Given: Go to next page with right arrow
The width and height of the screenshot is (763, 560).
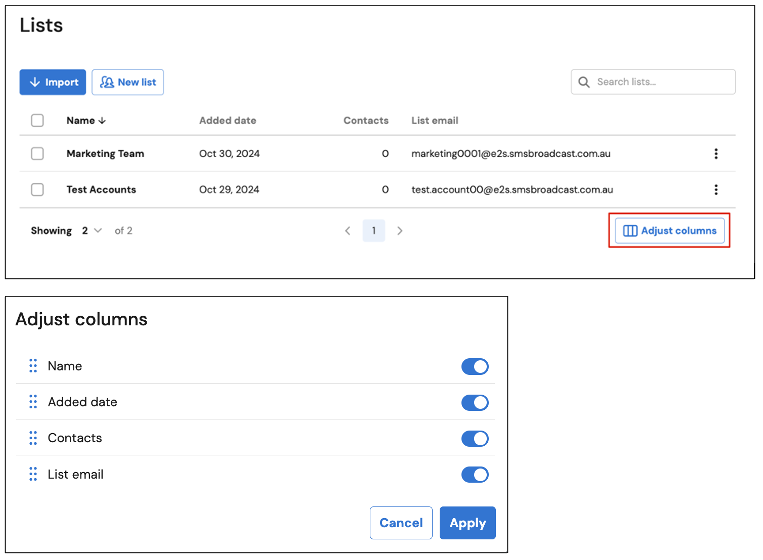Looking at the screenshot, I should [x=400, y=231].
